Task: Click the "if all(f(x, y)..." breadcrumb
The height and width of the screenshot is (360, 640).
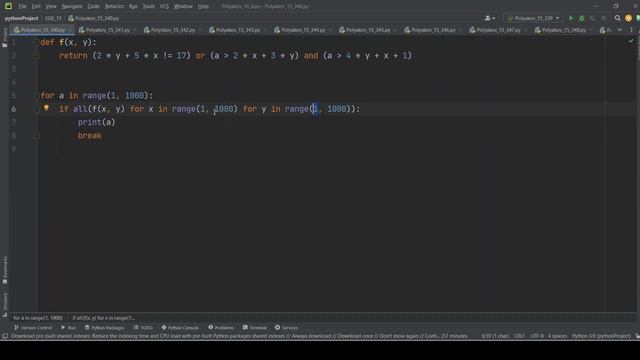Action: [104, 318]
